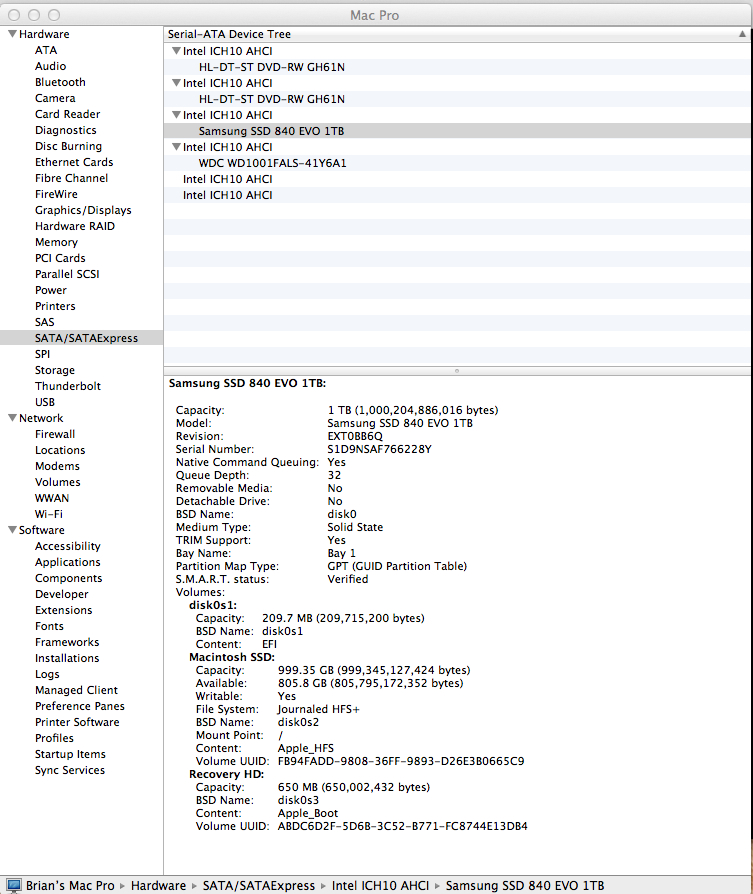The width and height of the screenshot is (753, 894).
Task: Open Locations under Network
Action: tap(60, 450)
